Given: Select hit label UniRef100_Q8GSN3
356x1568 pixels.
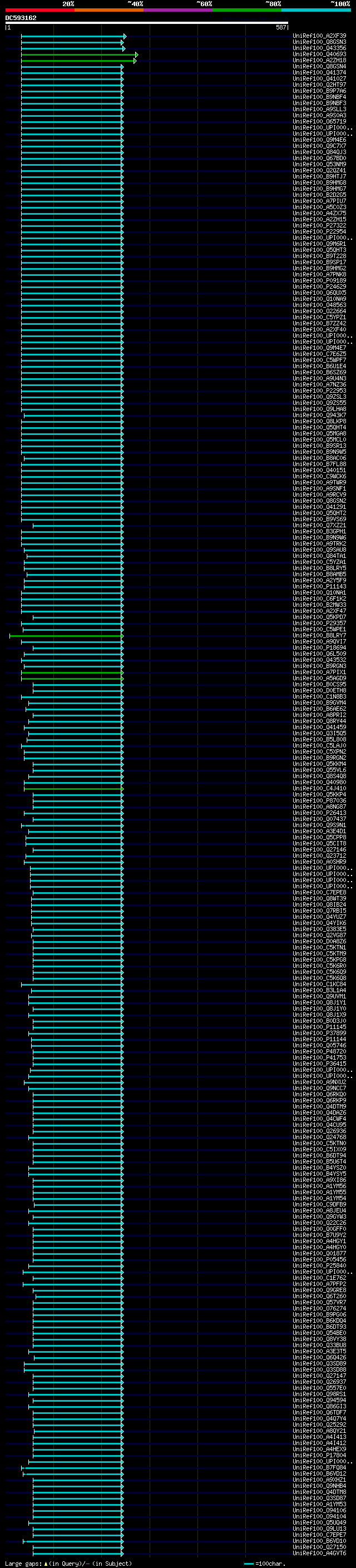Looking at the screenshot, I should (319, 42).
